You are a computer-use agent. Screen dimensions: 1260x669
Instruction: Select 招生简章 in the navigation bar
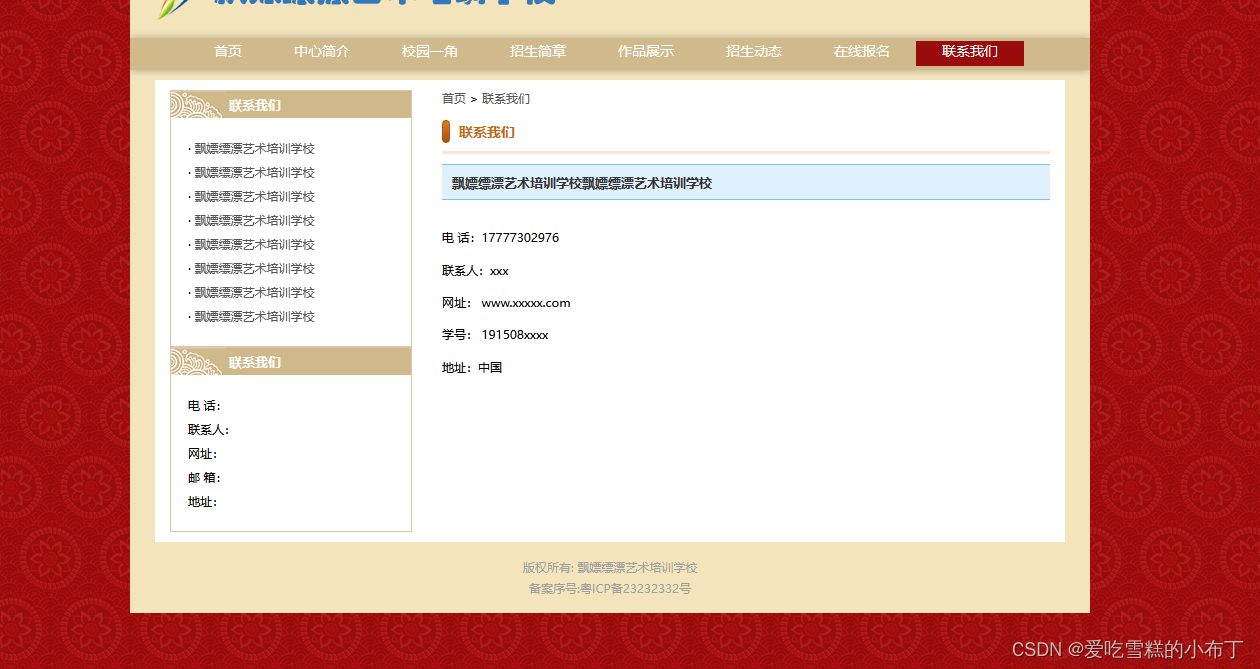pos(538,52)
